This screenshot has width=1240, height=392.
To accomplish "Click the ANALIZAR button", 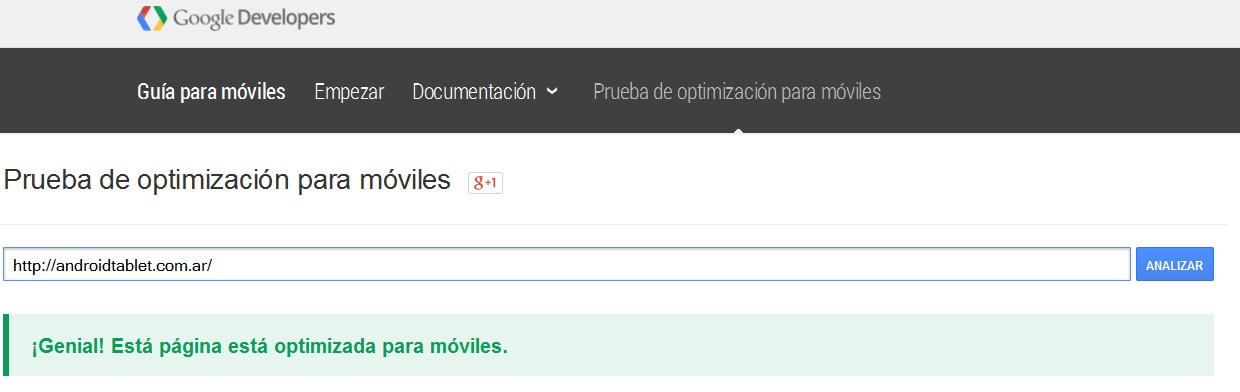I will click(x=1175, y=265).
